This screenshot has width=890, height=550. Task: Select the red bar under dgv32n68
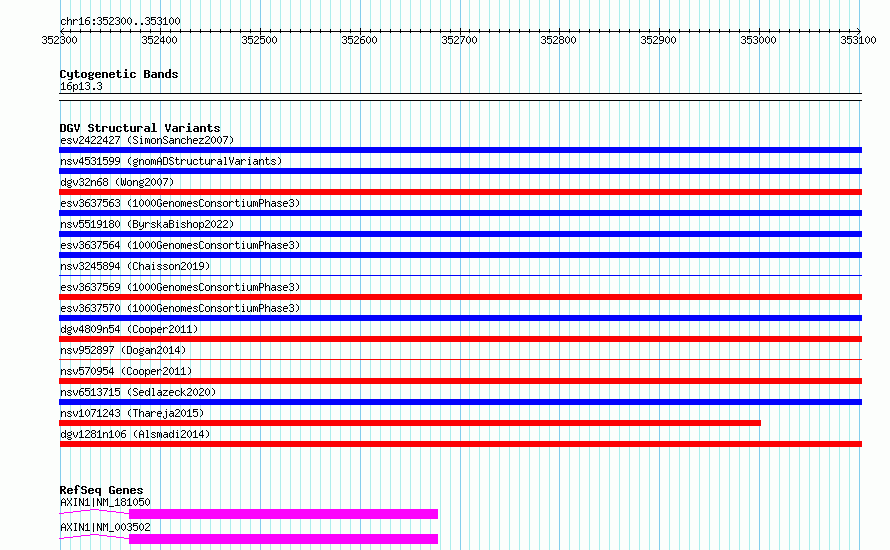(x=460, y=192)
